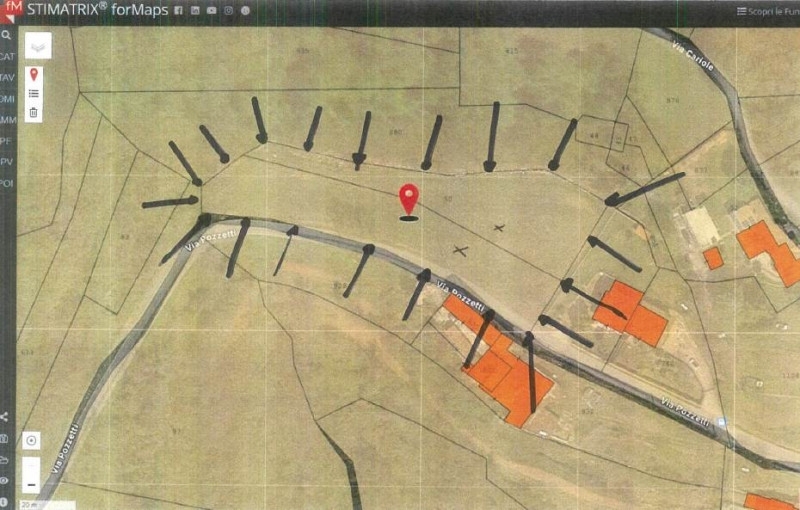Expand the Scopri le Funzioni menu
Screen dimensions: 800x510
pyautogui.click(x=766, y=11)
